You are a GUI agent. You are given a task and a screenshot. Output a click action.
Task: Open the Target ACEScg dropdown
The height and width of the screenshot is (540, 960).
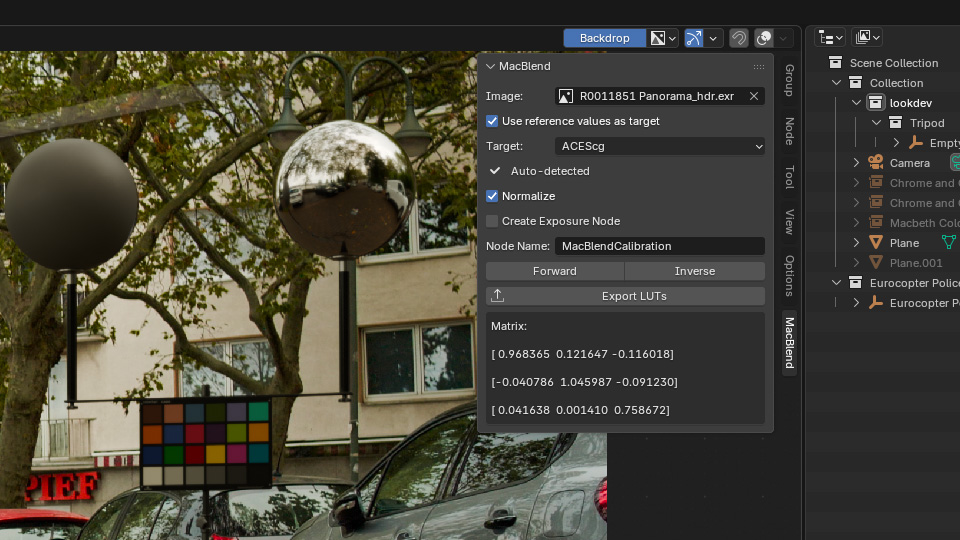(659, 146)
